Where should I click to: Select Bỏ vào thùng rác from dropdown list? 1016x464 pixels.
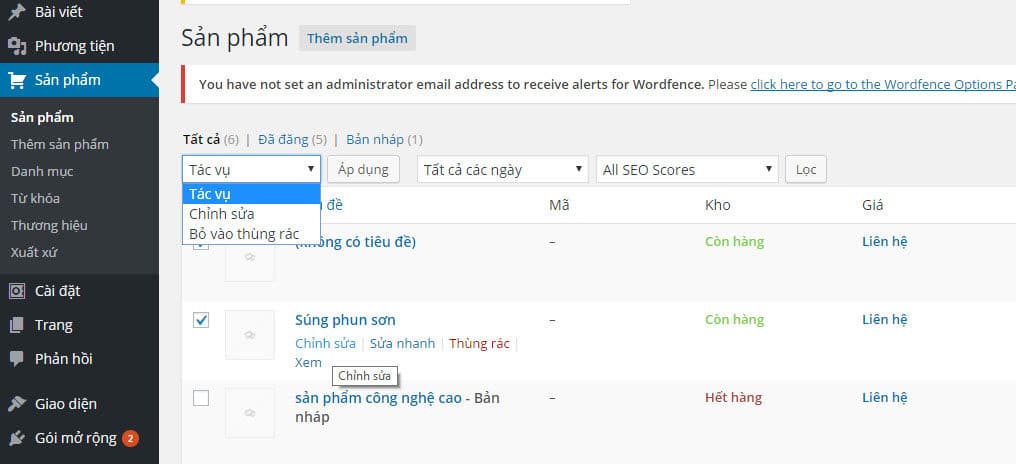244,234
